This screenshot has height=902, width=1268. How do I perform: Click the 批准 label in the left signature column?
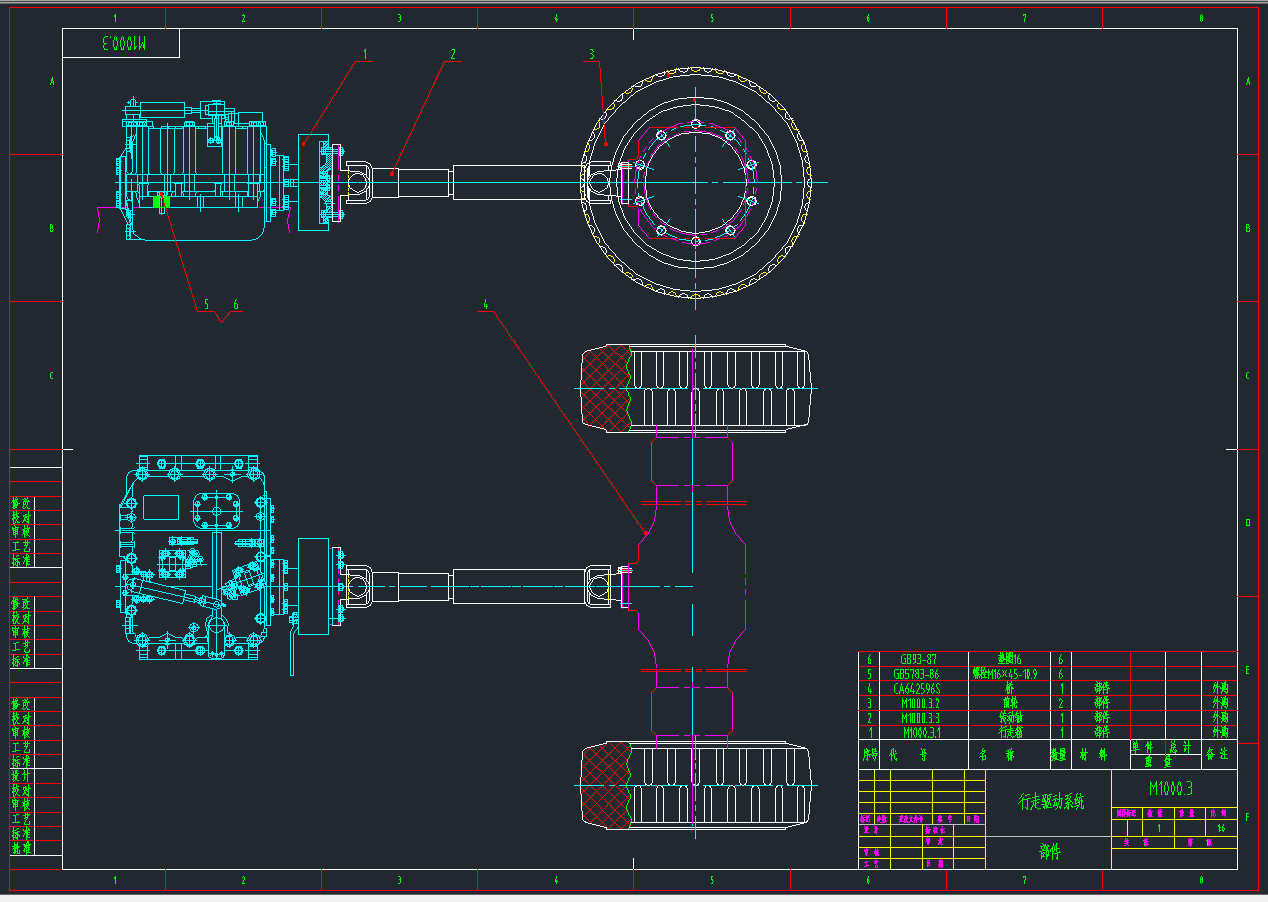click(20, 847)
